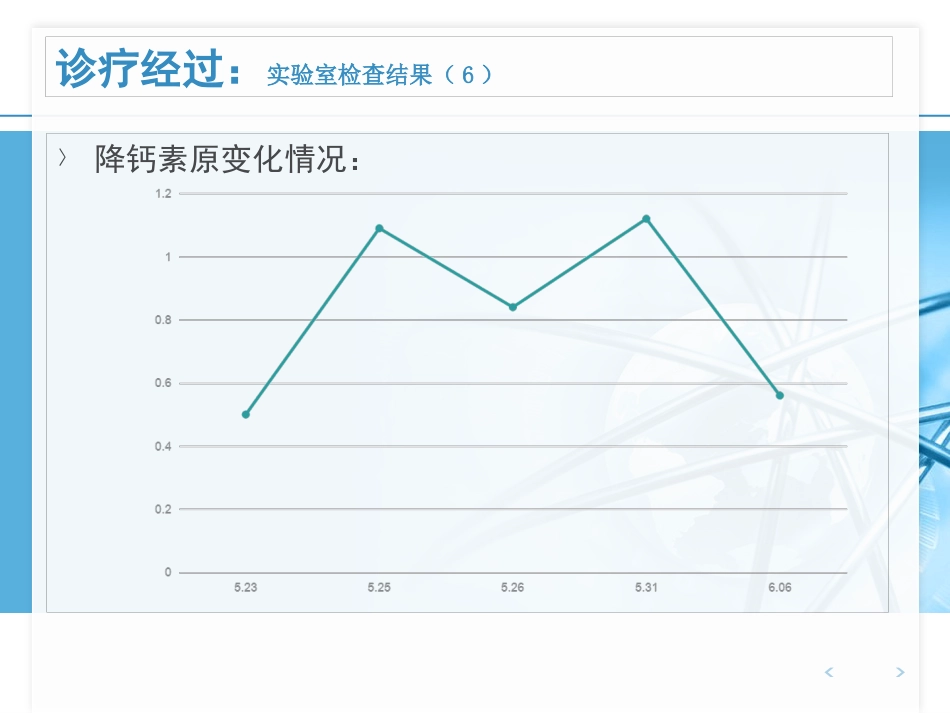This screenshot has height=713, width=950.
Task: Click the 6.06 x-axis date label
Action: (x=780, y=587)
